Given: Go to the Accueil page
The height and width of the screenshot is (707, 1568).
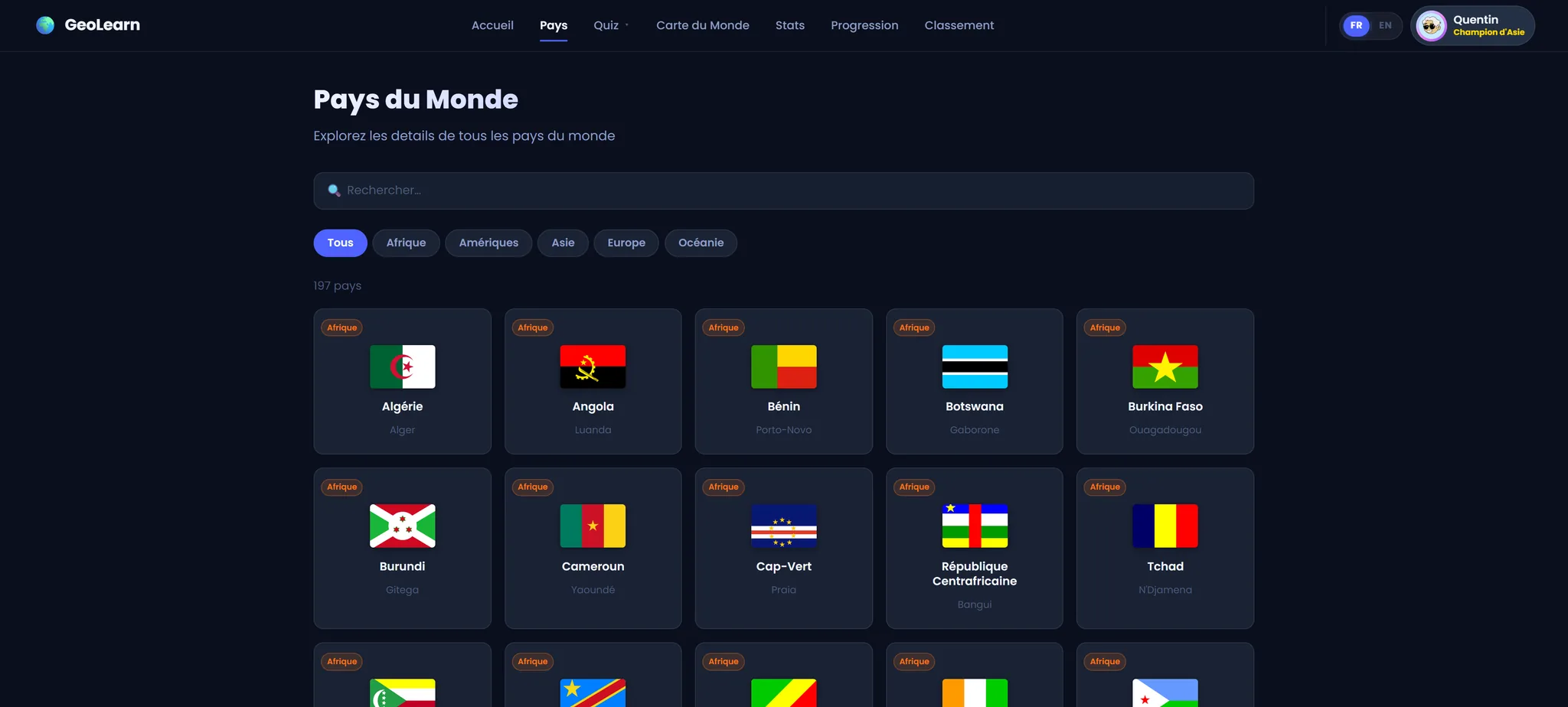Looking at the screenshot, I should click(492, 25).
